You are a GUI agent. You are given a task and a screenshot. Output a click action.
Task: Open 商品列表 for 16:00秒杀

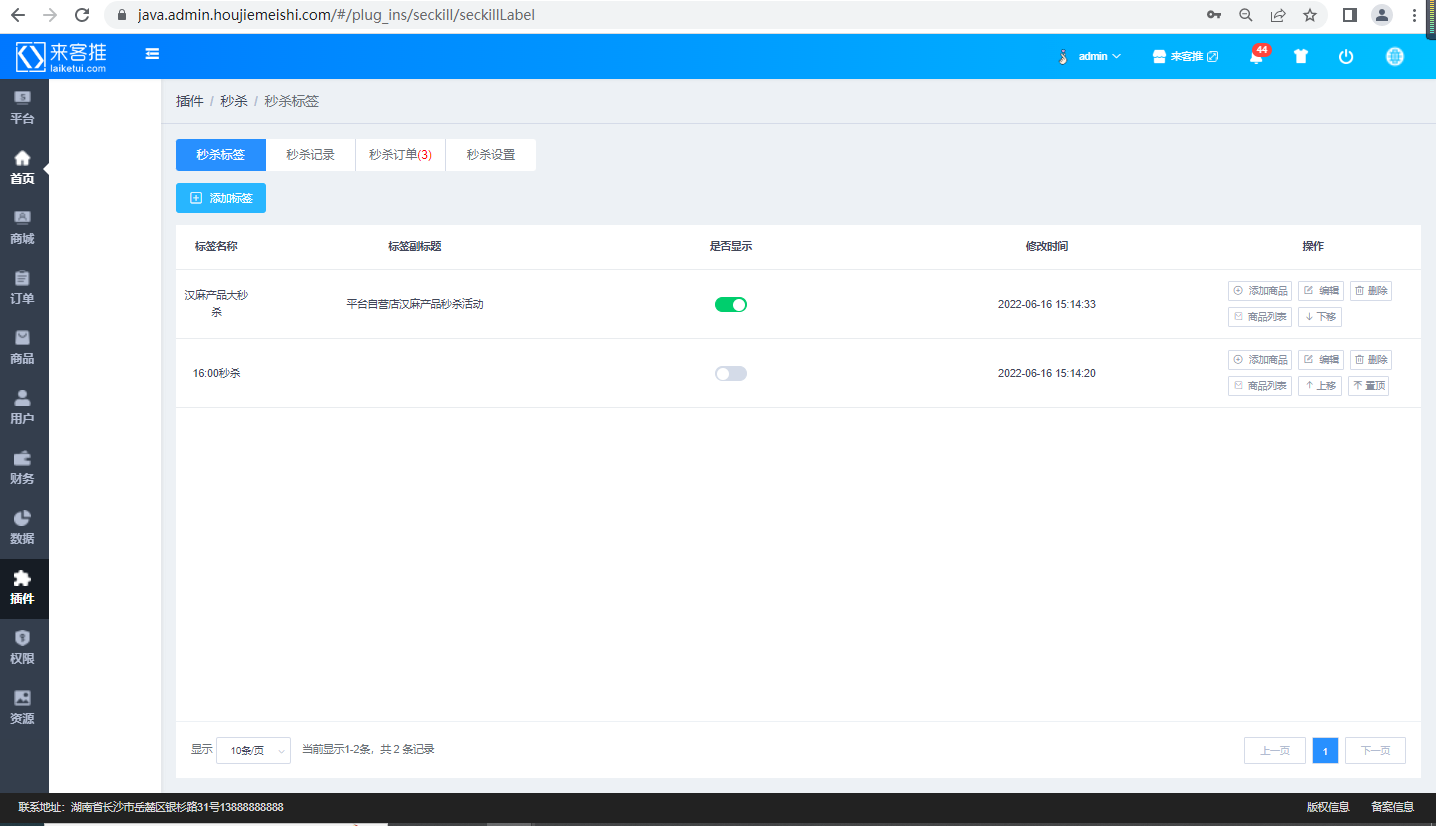coord(1260,386)
